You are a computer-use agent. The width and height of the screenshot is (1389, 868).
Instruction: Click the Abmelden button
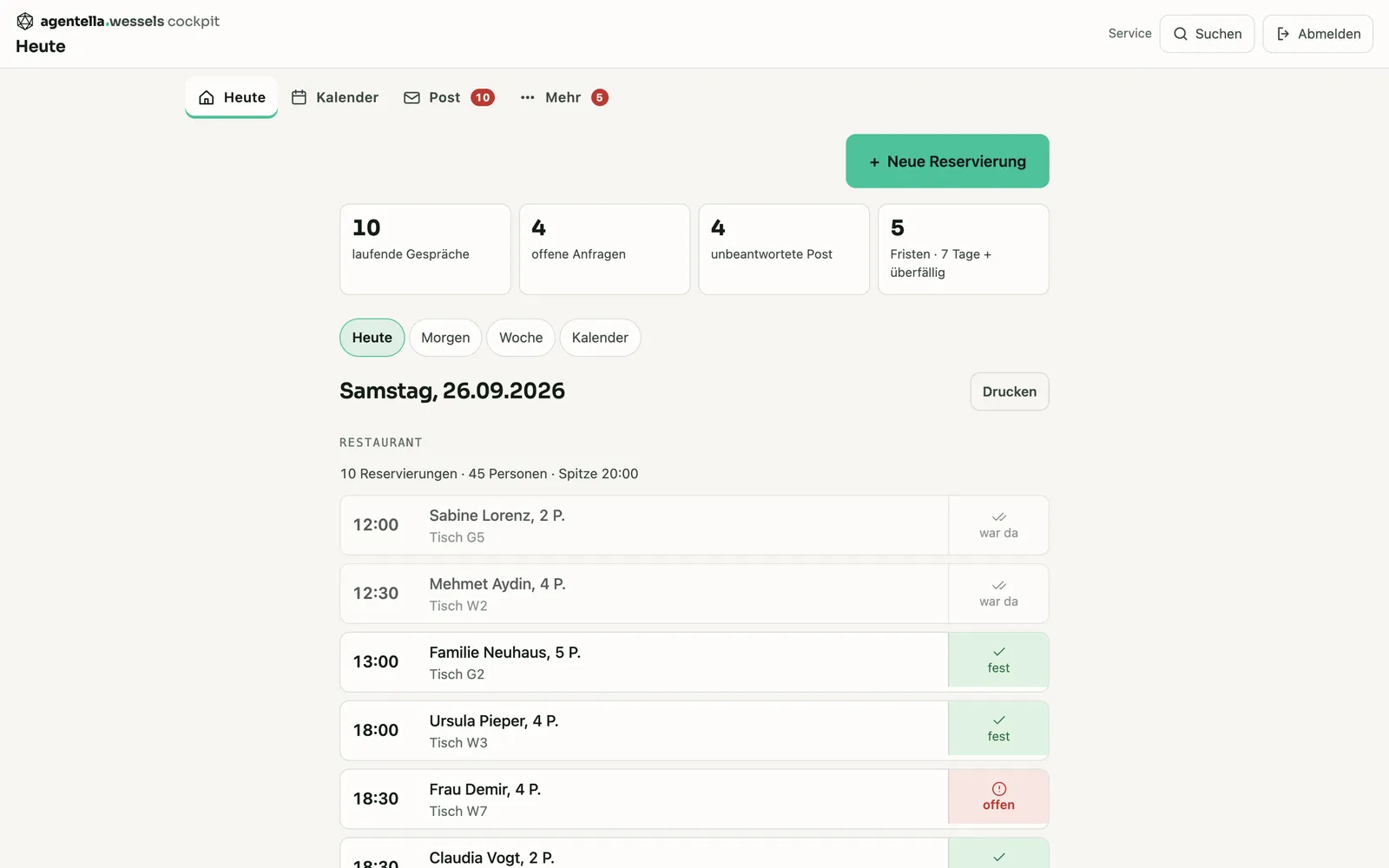click(1318, 34)
